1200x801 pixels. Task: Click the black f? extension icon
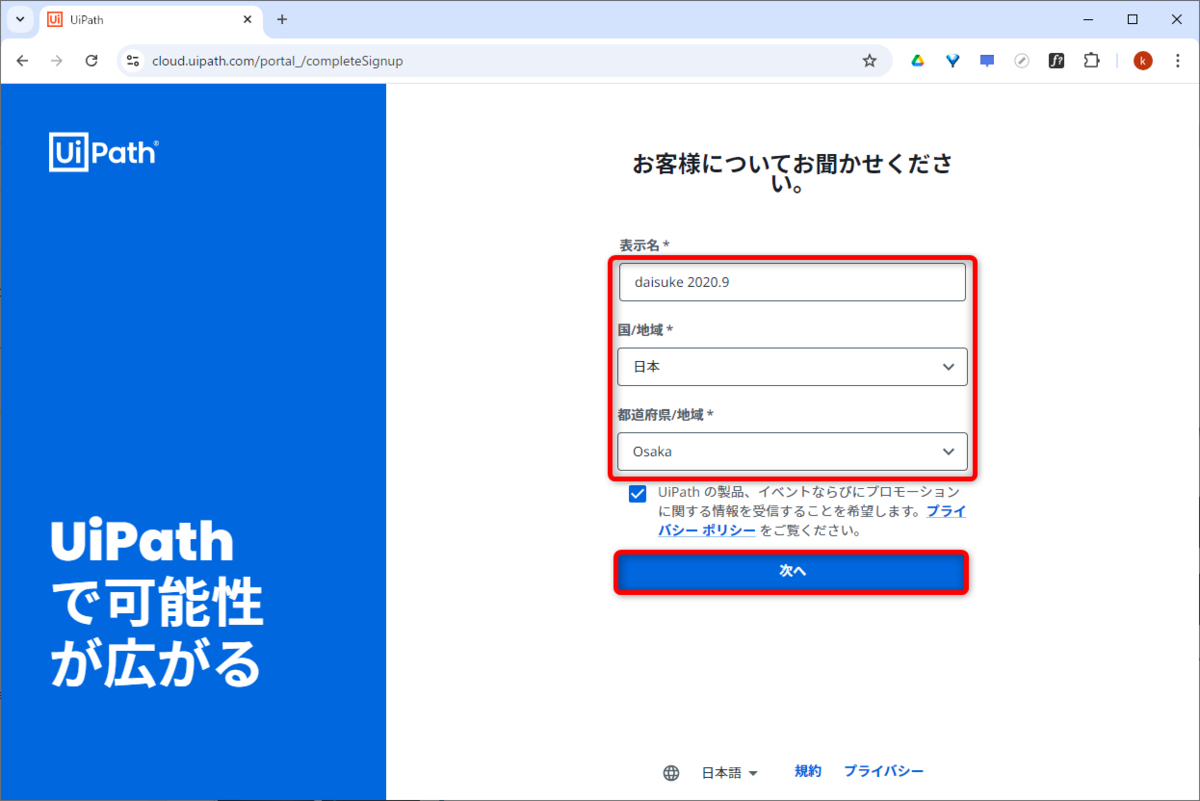click(1056, 61)
